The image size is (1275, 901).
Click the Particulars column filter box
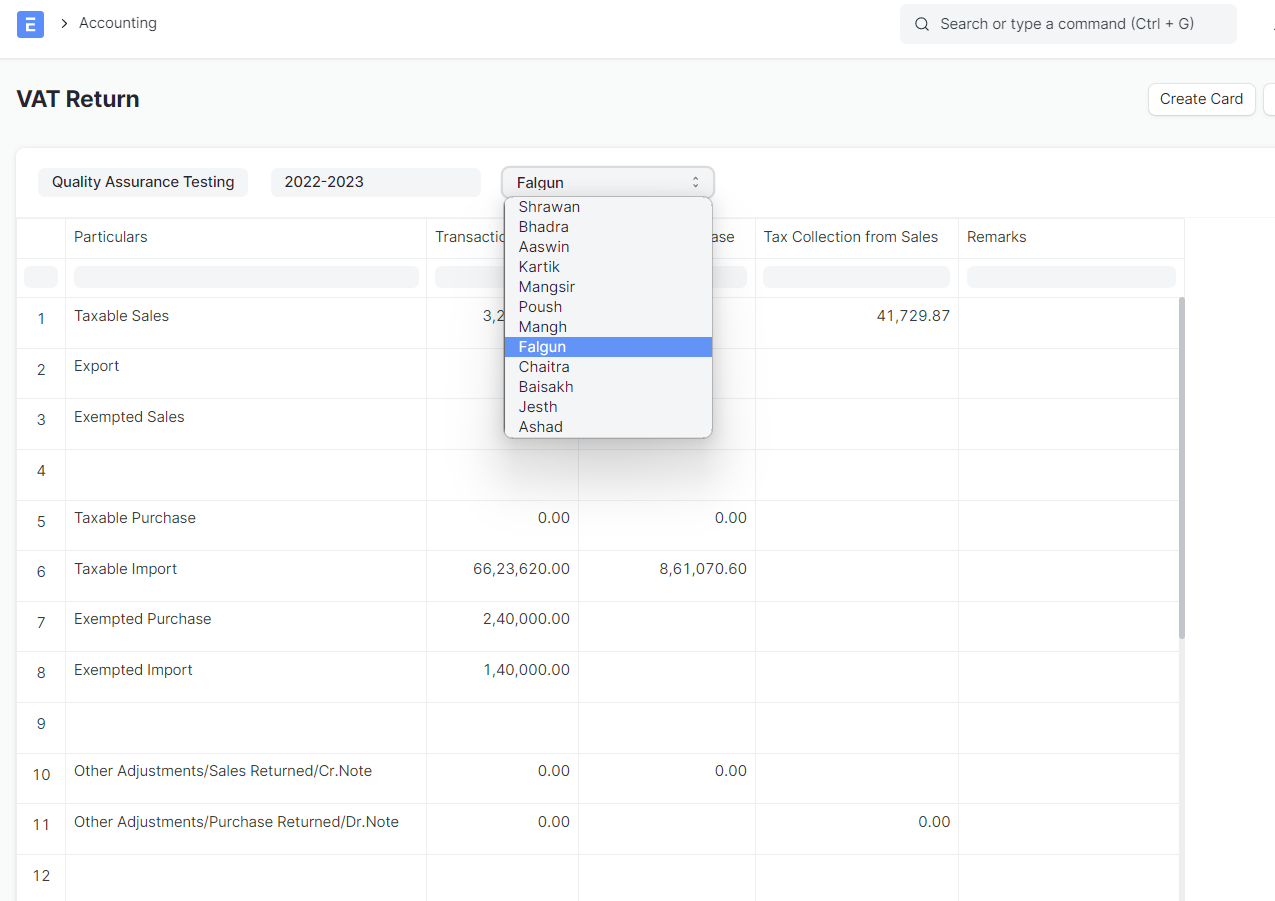(246, 277)
